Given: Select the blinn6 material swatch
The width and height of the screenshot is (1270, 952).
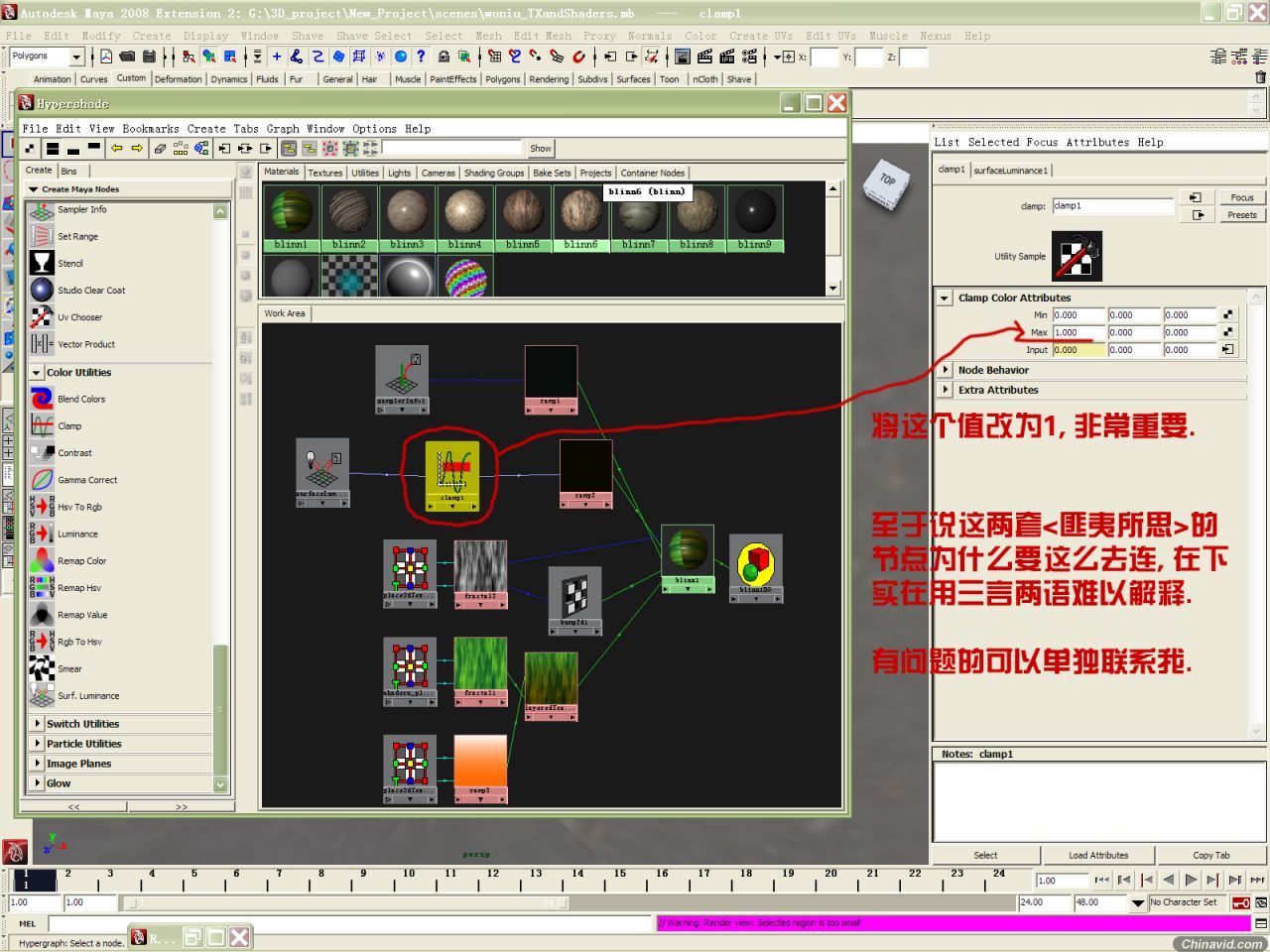Looking at the screenshot, I should [x=580, y=218].
